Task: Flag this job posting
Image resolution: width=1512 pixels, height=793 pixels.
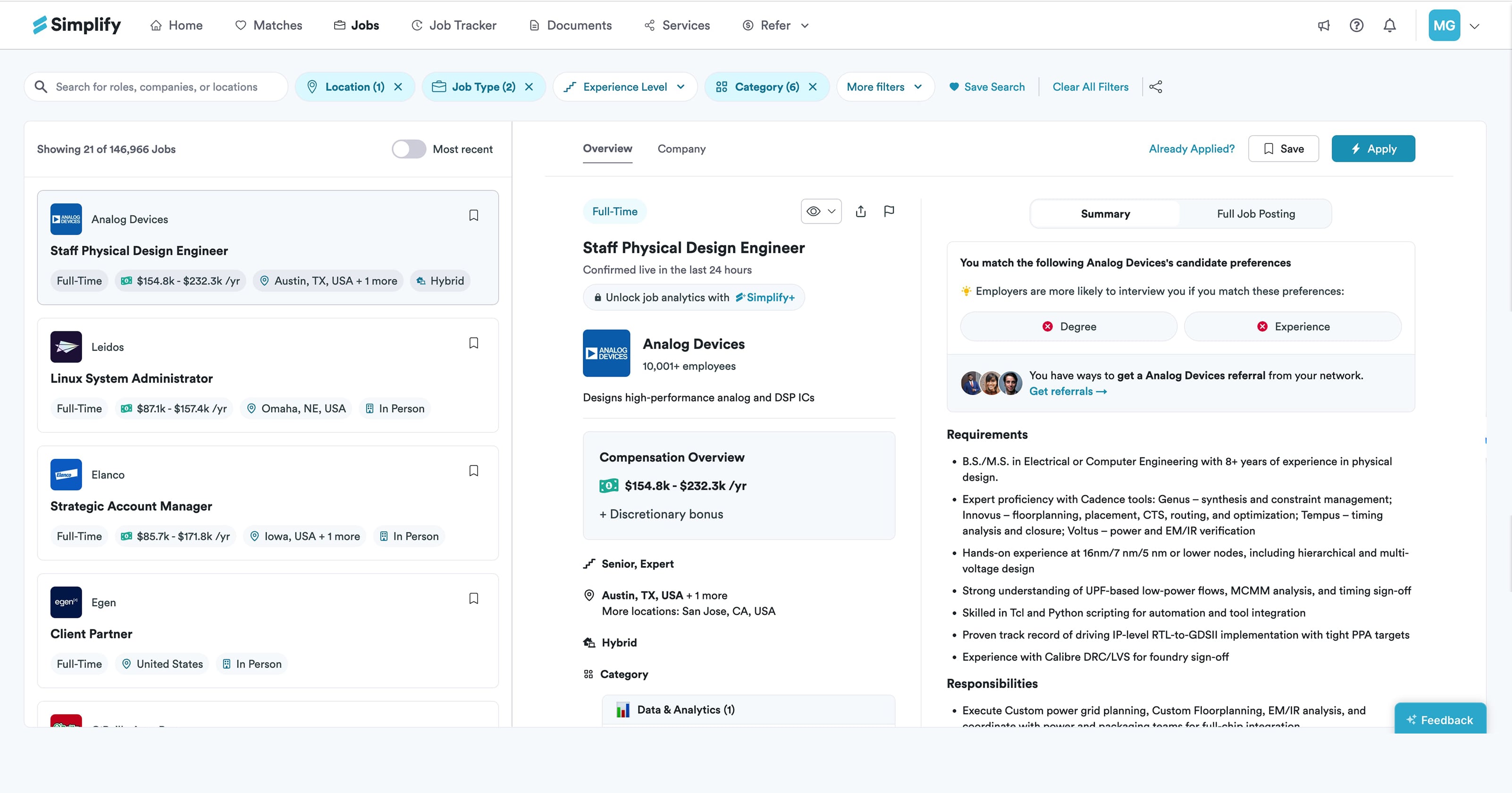Action: 889,211
